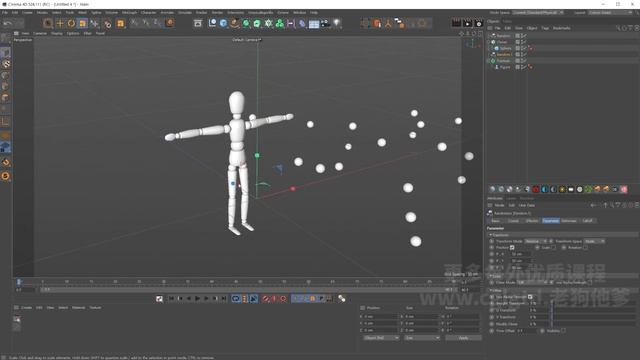Toggle enable checkmark of Cloner object

524,42
